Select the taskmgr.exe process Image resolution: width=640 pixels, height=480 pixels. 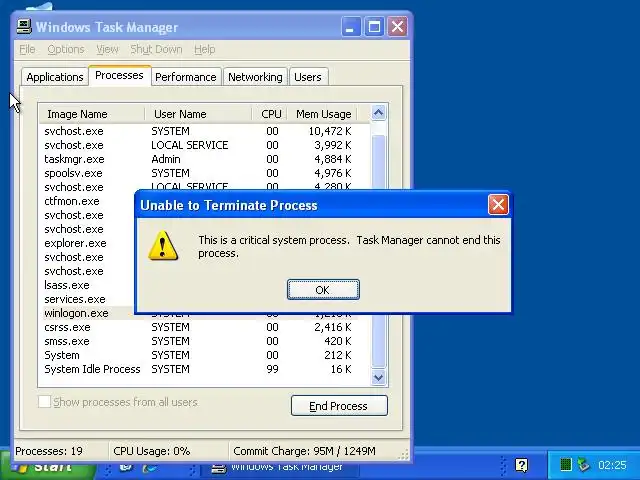(198, 159)
